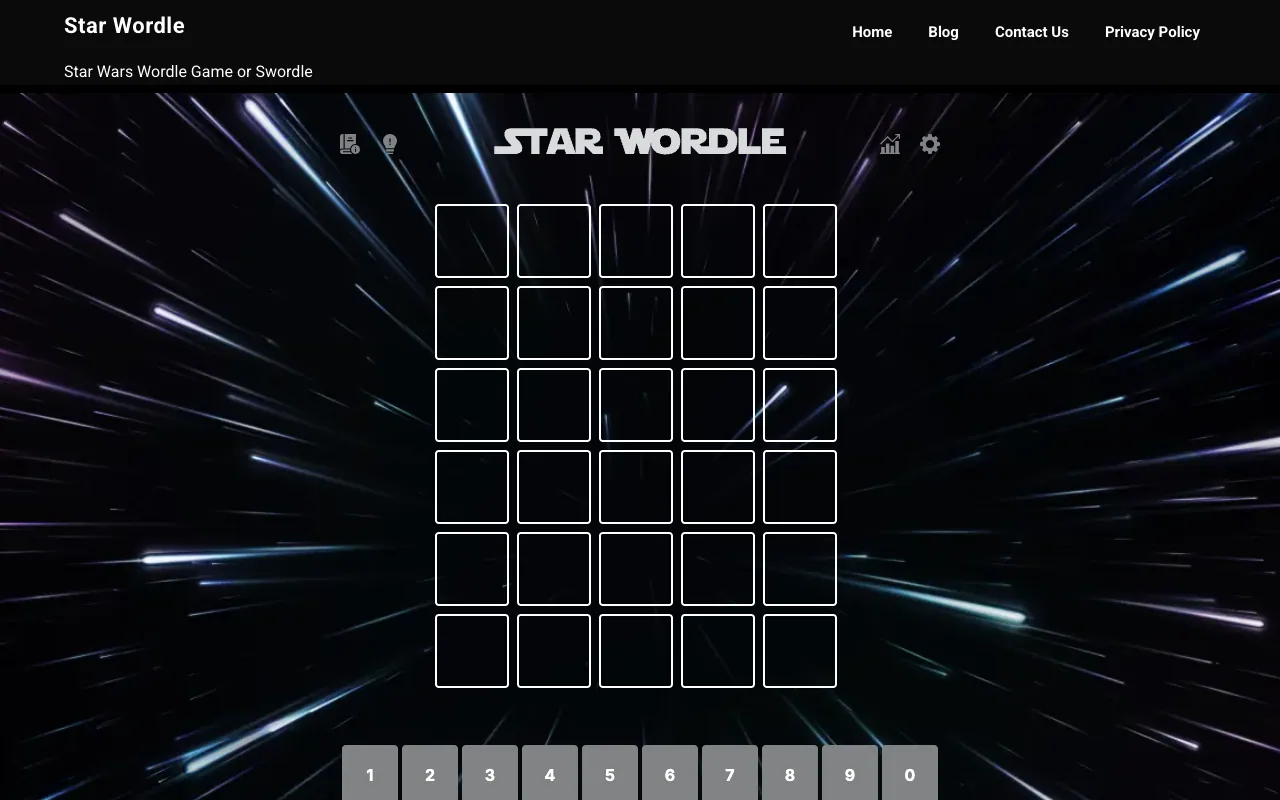1280x800 pixels.
Task: Reveal a hint using the lightbulb icon
Action: 389,144
